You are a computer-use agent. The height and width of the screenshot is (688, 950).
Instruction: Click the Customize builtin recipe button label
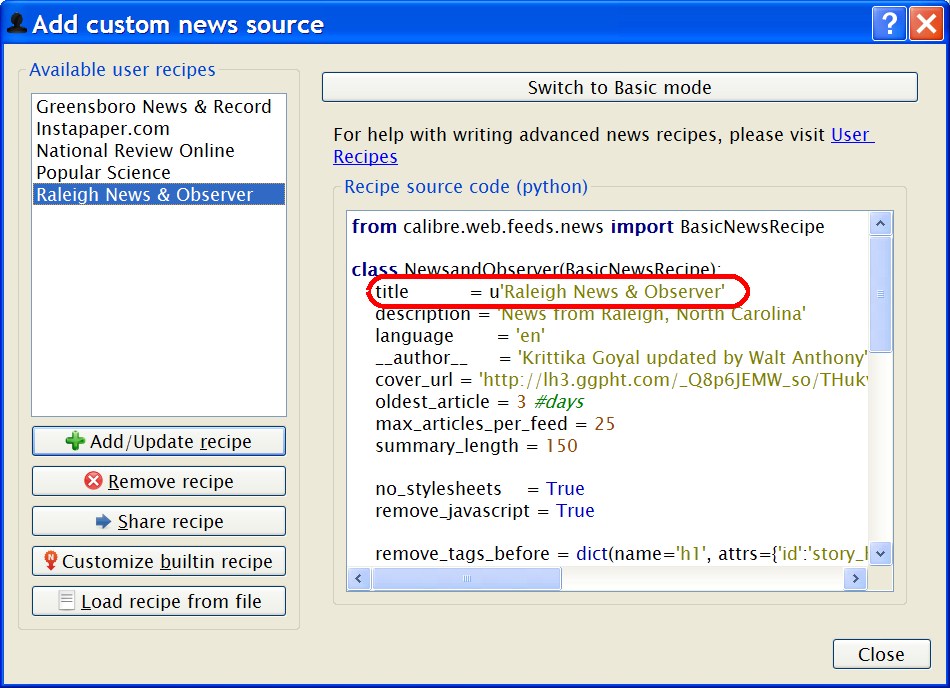point(167,561)
